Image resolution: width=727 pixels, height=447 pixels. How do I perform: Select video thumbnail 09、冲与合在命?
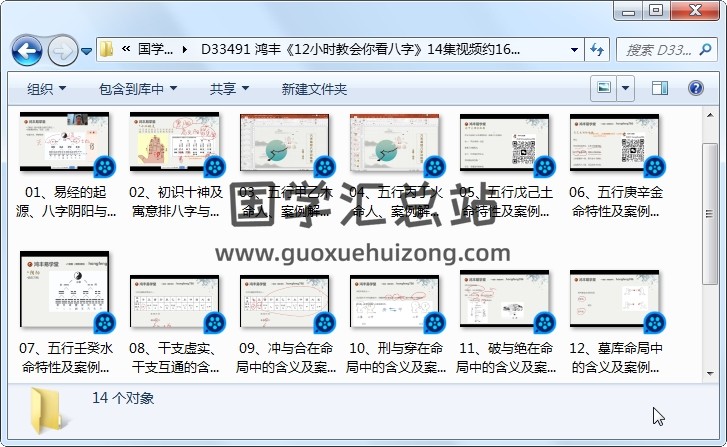click(x=284, y=301)
